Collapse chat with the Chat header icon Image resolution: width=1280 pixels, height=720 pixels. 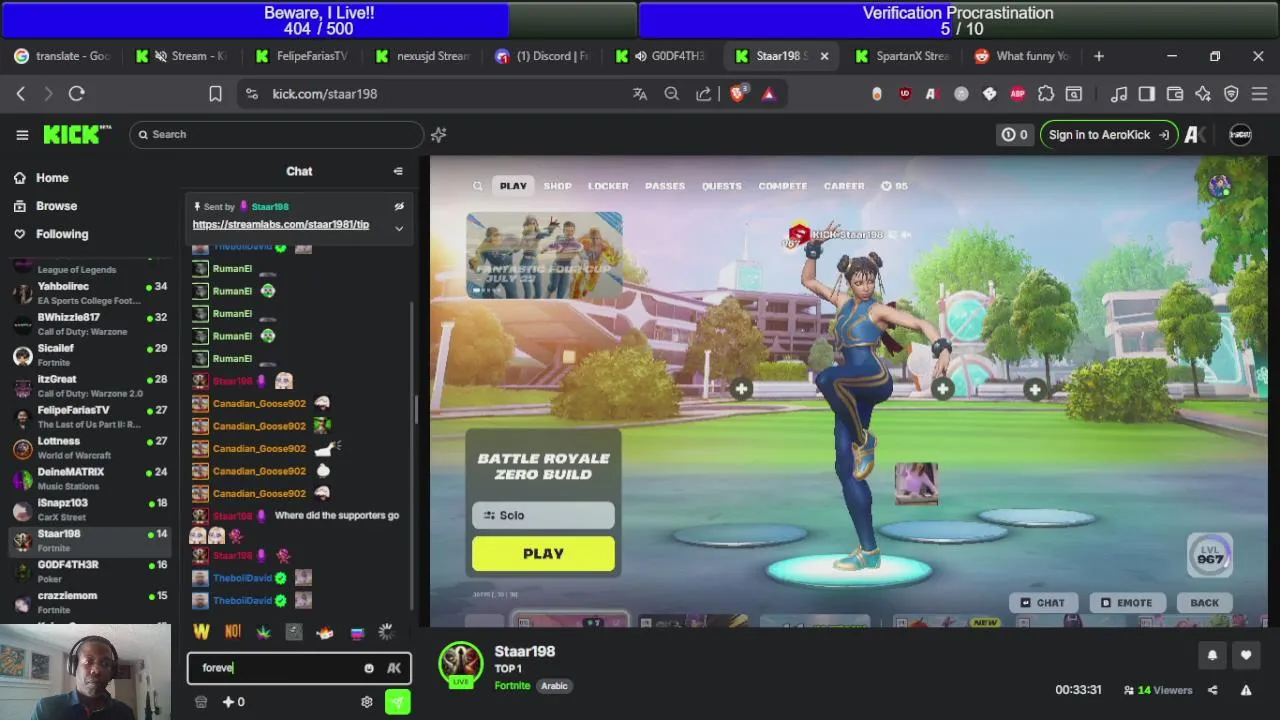pos(398,171)
